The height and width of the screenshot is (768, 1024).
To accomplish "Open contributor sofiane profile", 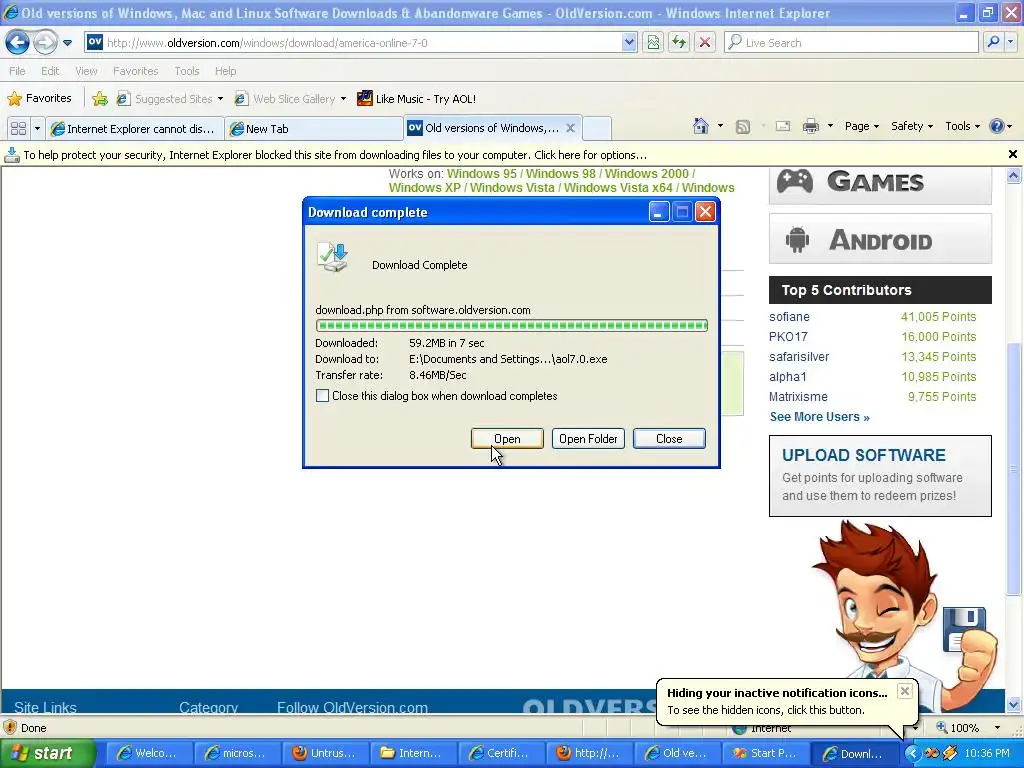I will pyautogui.click(x=789, y=317).
